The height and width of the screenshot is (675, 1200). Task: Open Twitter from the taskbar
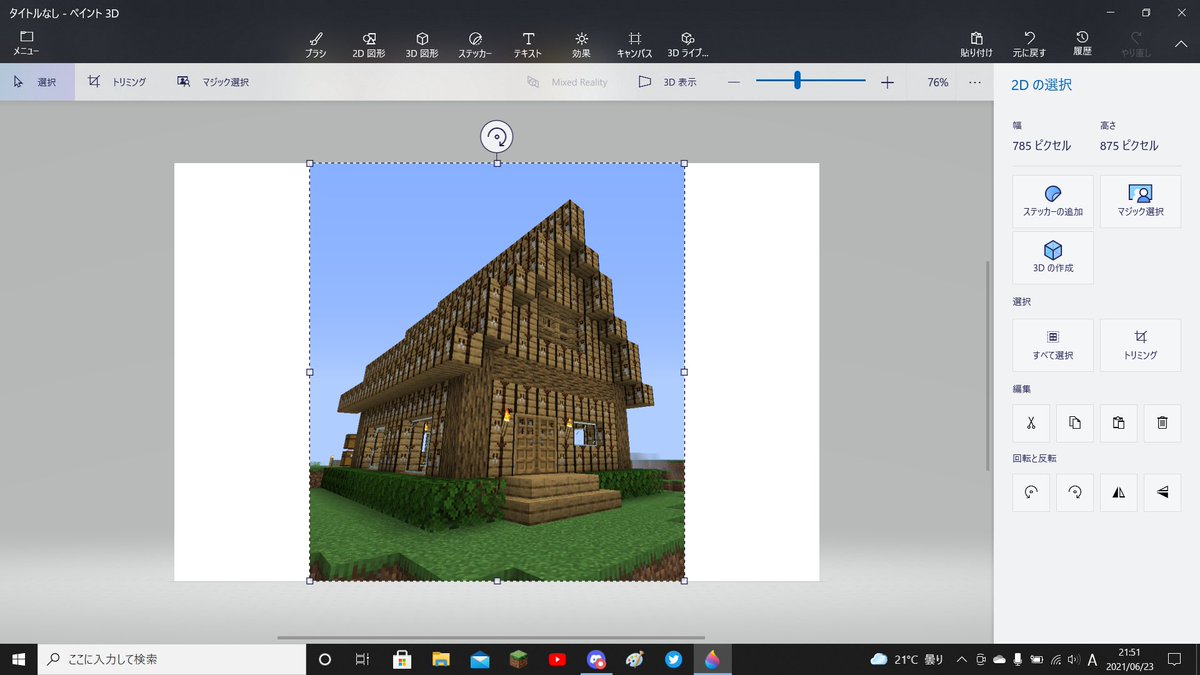pyautogui.click(x=674, y=659)
